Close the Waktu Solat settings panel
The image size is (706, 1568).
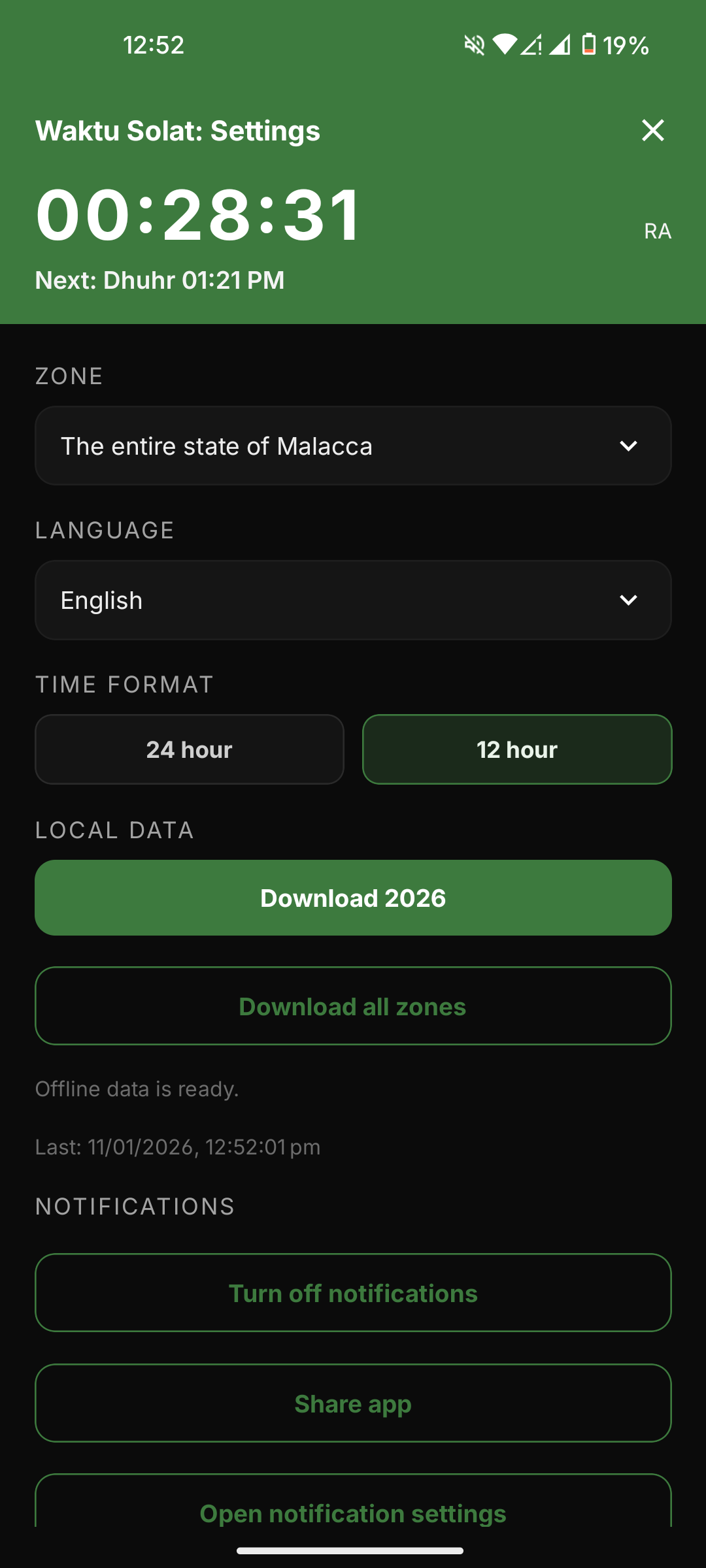point(652,131)
